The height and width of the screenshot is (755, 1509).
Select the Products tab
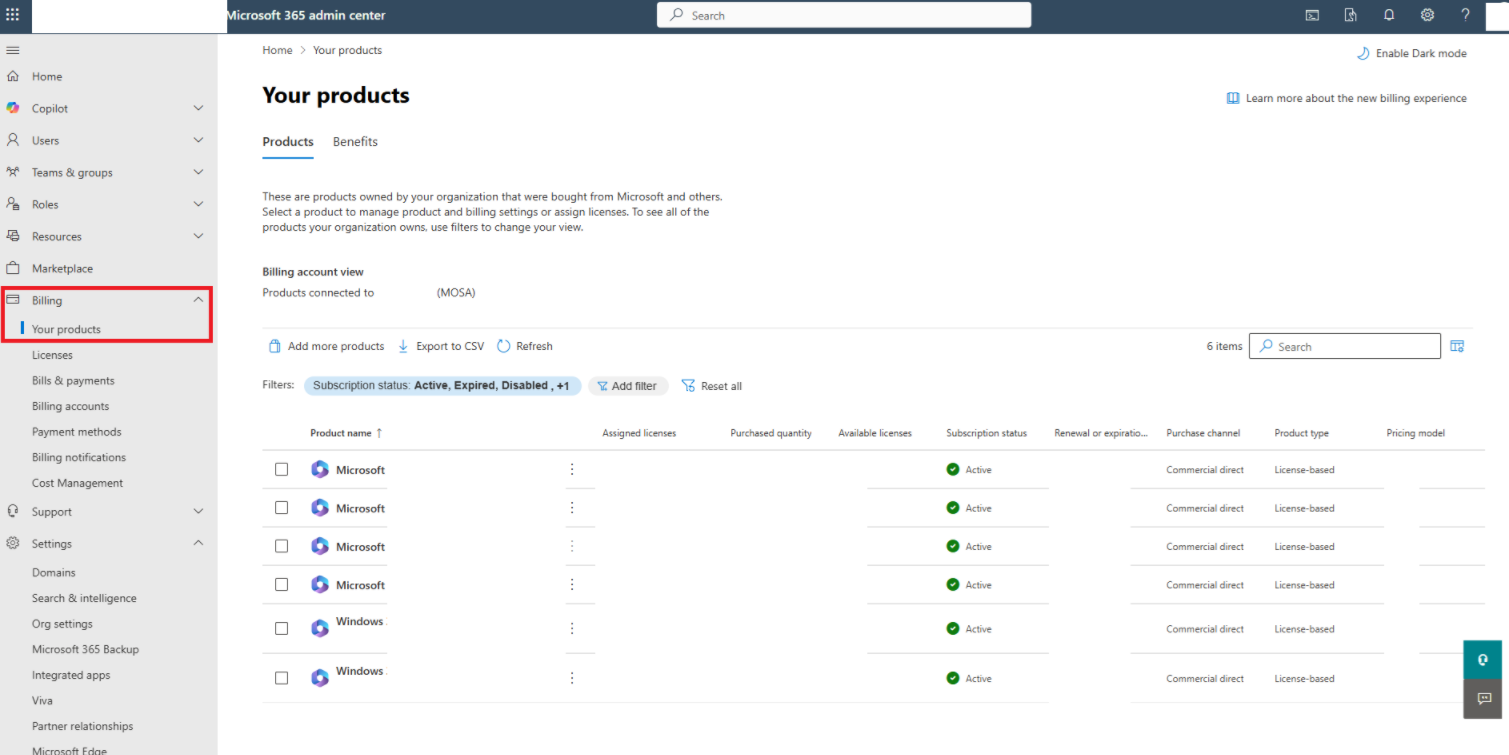(x=288, y=142)
